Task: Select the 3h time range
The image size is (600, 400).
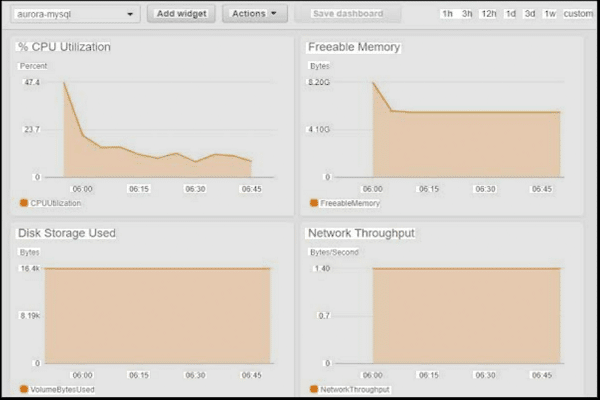Action: tap(467, 14)
